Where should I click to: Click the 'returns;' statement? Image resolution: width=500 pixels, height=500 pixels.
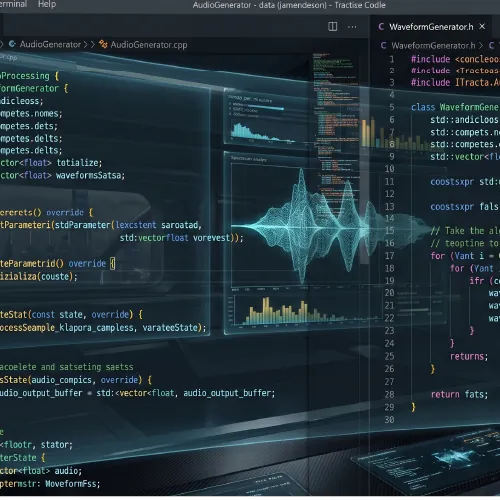[x=469, y=356]
